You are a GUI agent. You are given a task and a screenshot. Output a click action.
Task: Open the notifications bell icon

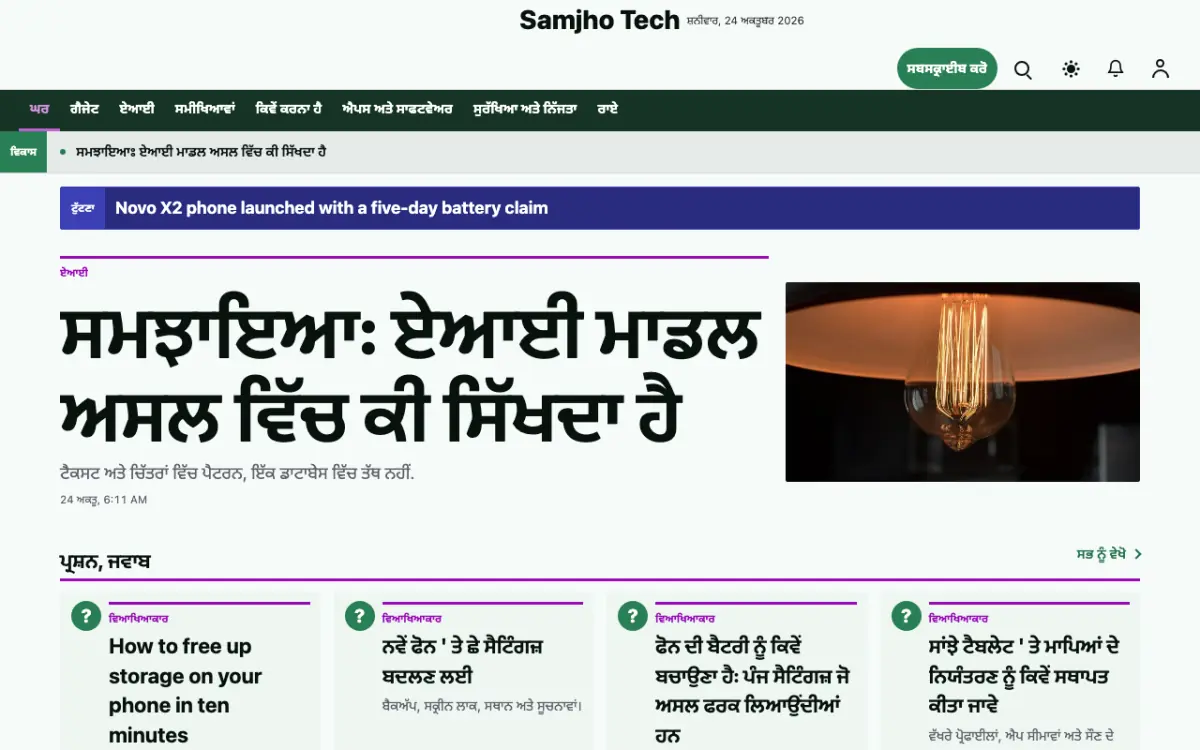pos(1115,69)
